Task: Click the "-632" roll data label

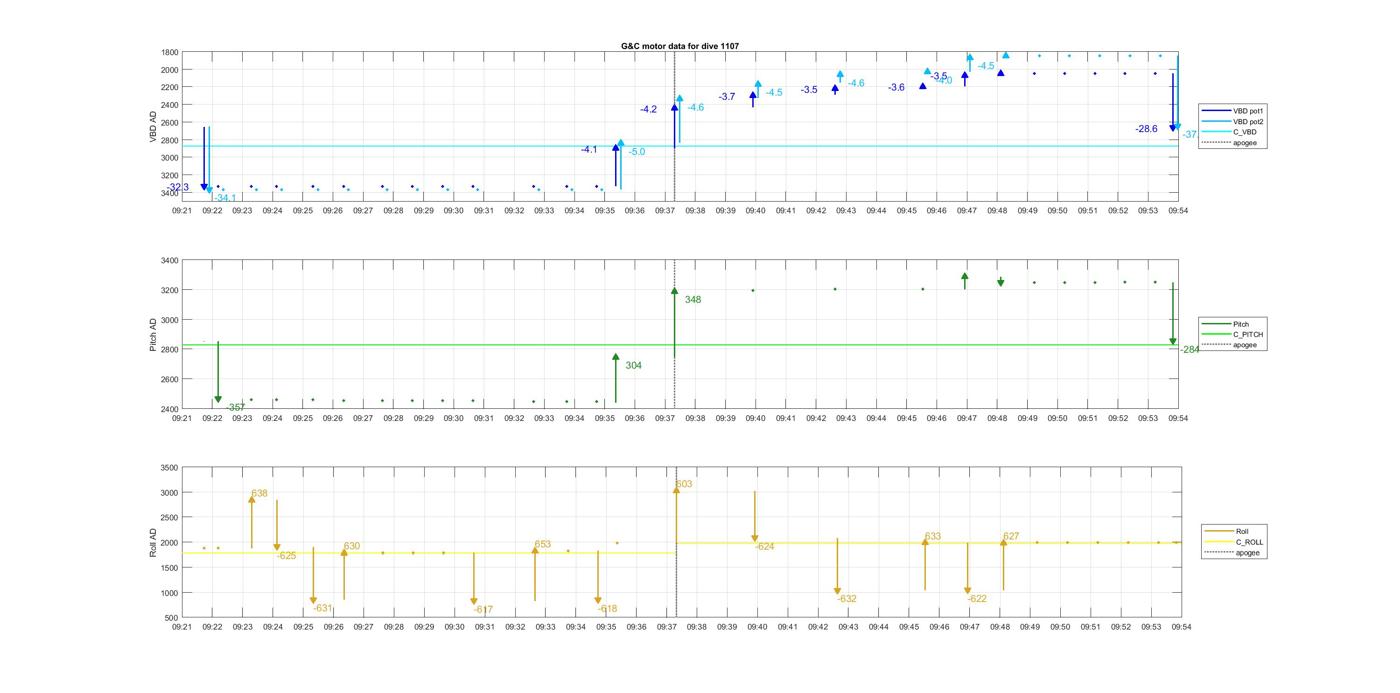Action: 847,599
